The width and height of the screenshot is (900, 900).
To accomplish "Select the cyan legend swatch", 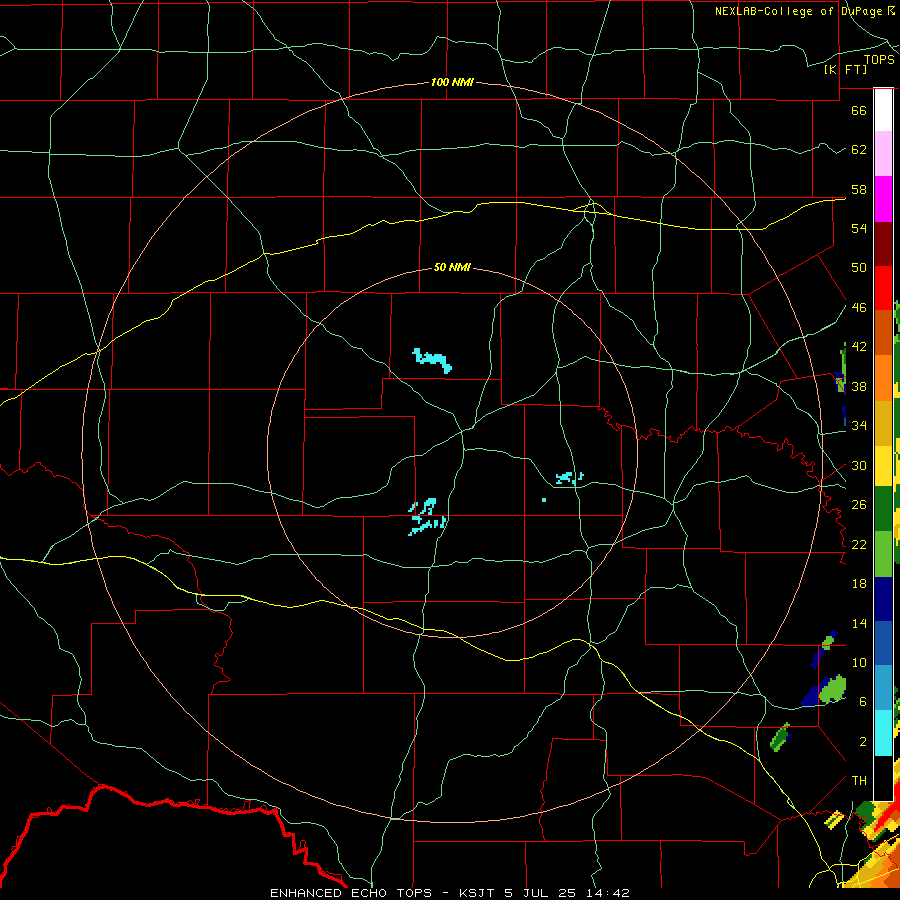I will click(883, 733).
